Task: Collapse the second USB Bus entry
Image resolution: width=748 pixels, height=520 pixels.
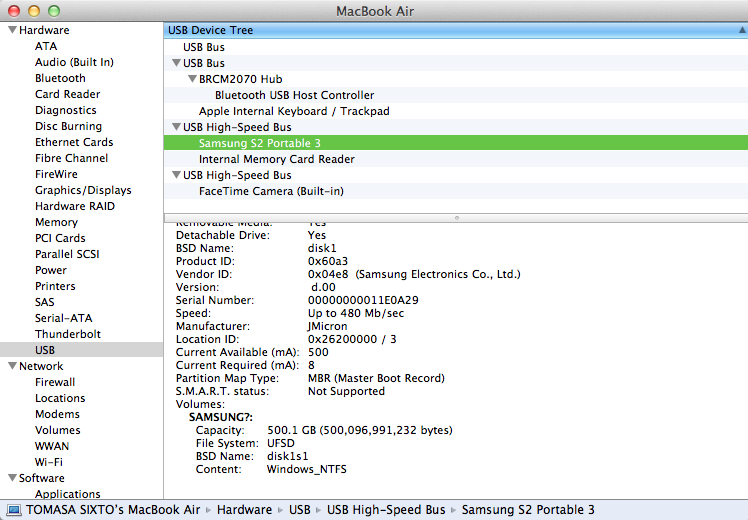Action: pos(176,62)
